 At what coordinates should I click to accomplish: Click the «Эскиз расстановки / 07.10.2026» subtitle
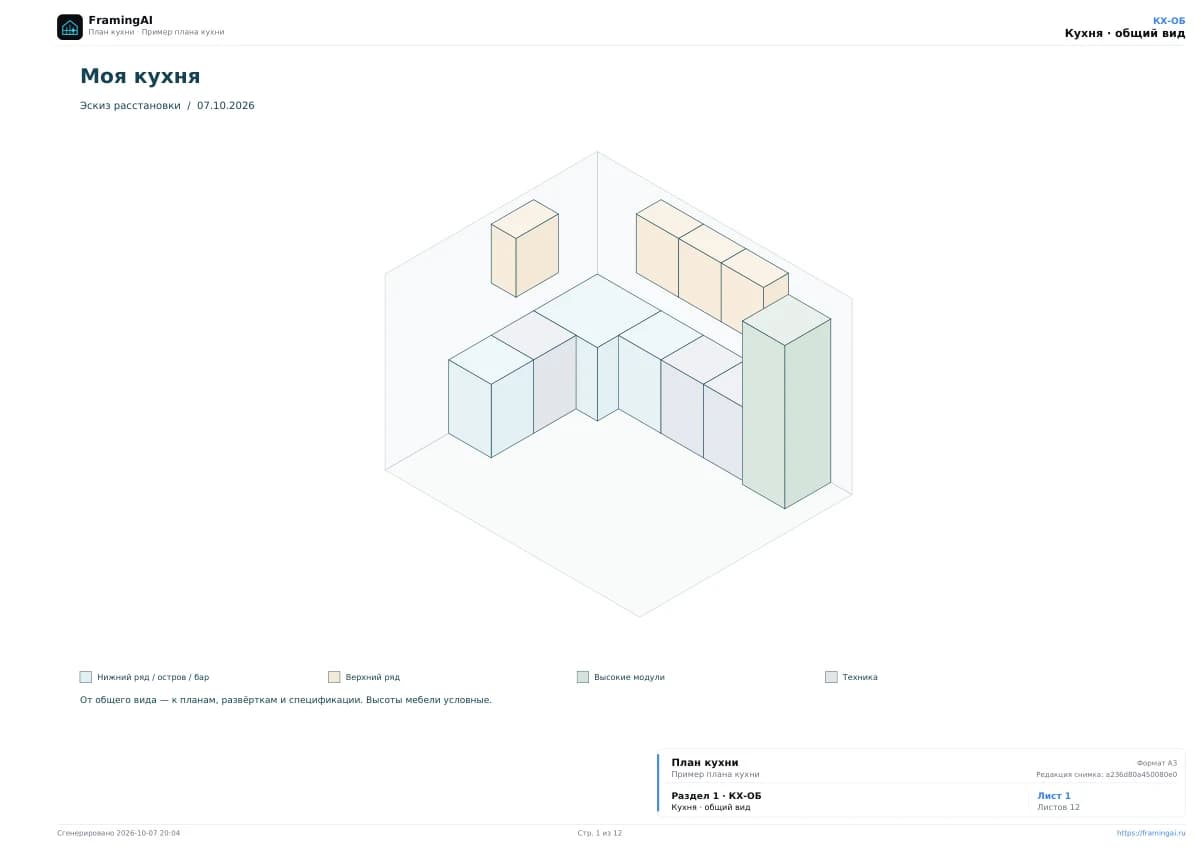[x=167, y=106]
